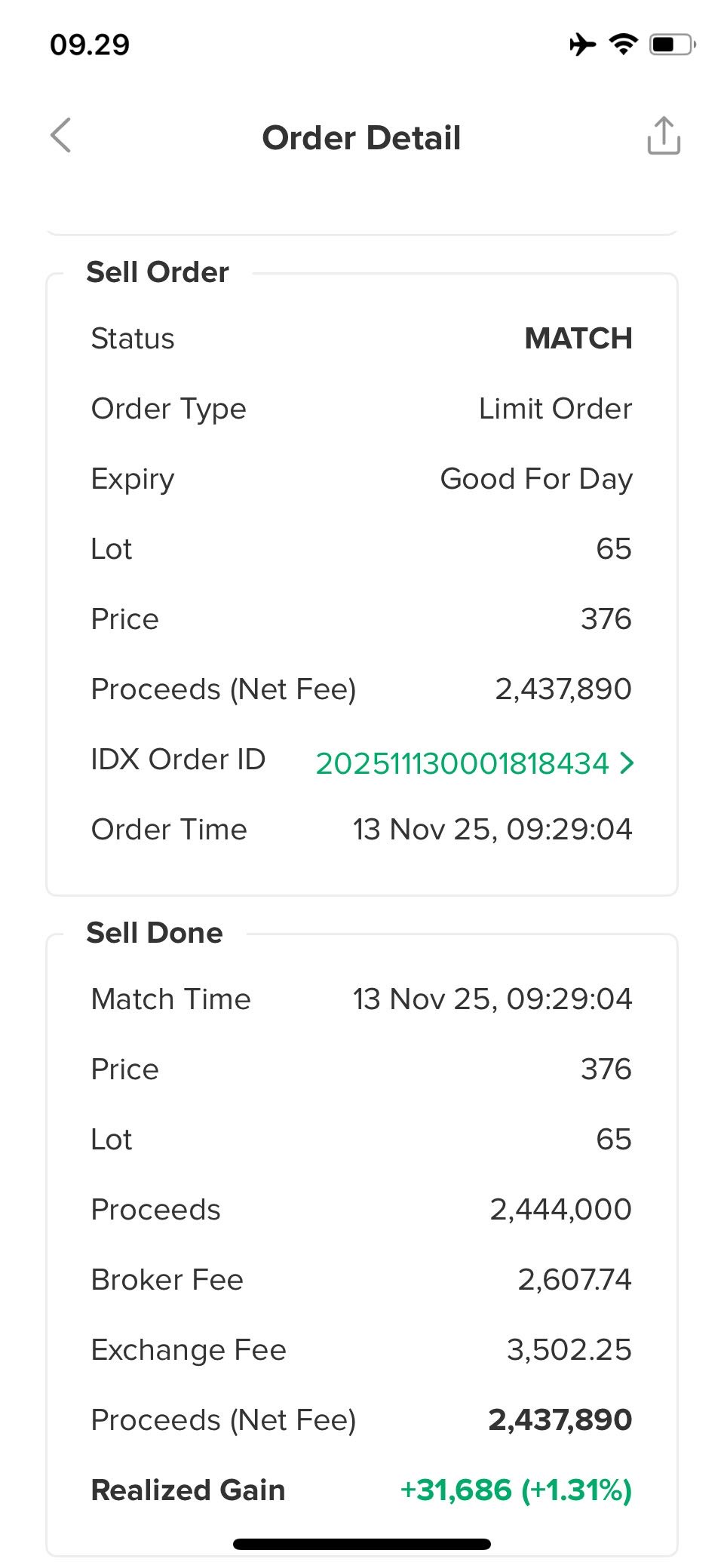Tap the 09.29 status bar clock
This screenshot has height=1568, width=724.
point(90,44)
